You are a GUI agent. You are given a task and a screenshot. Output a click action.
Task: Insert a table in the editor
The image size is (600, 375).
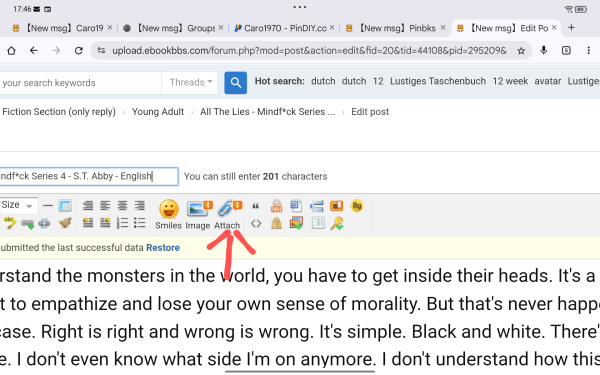(x=65, y=206)
